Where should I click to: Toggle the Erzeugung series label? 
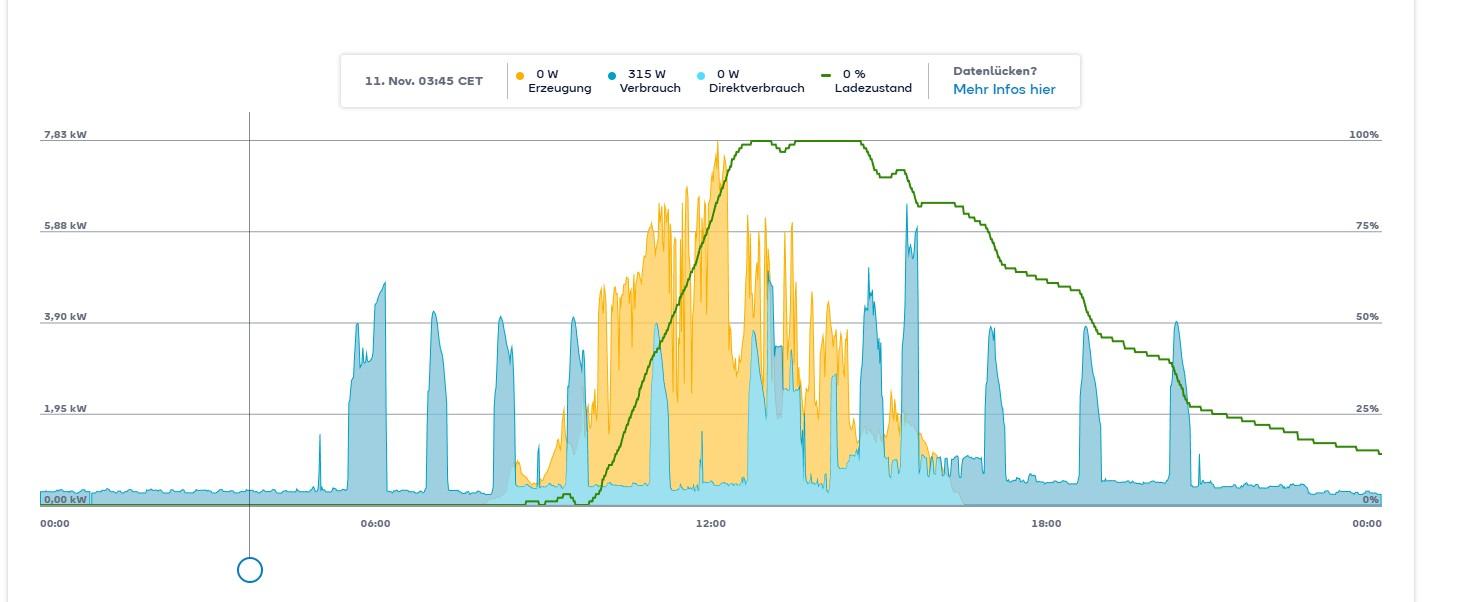(559, 88)
